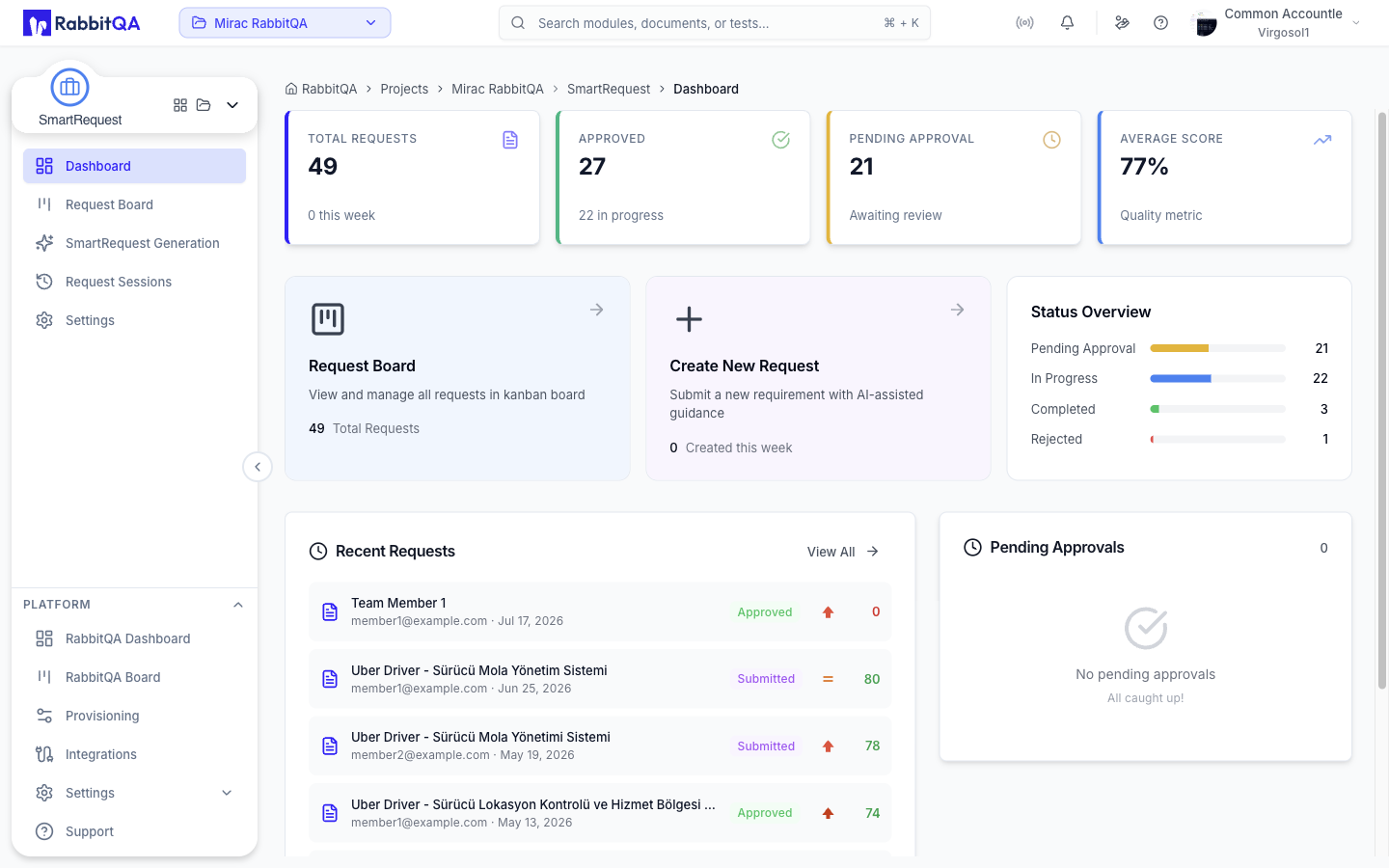This screenshot has height=868, width=1389.
Task: Click the Submitted badge with score 80
Action: (x=767, y=679)
